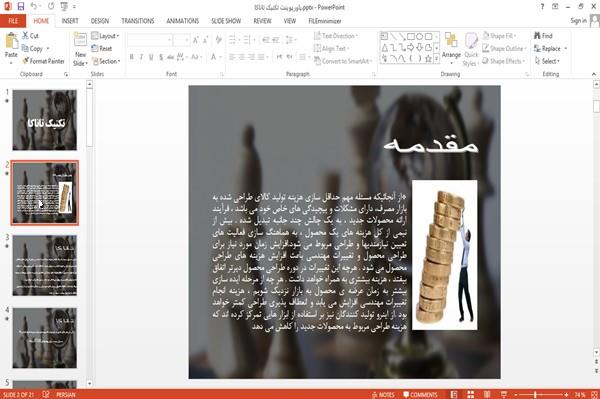Switch to Normal view icon
This screenshot has height=399, width=600.
[x=454, y=394]
